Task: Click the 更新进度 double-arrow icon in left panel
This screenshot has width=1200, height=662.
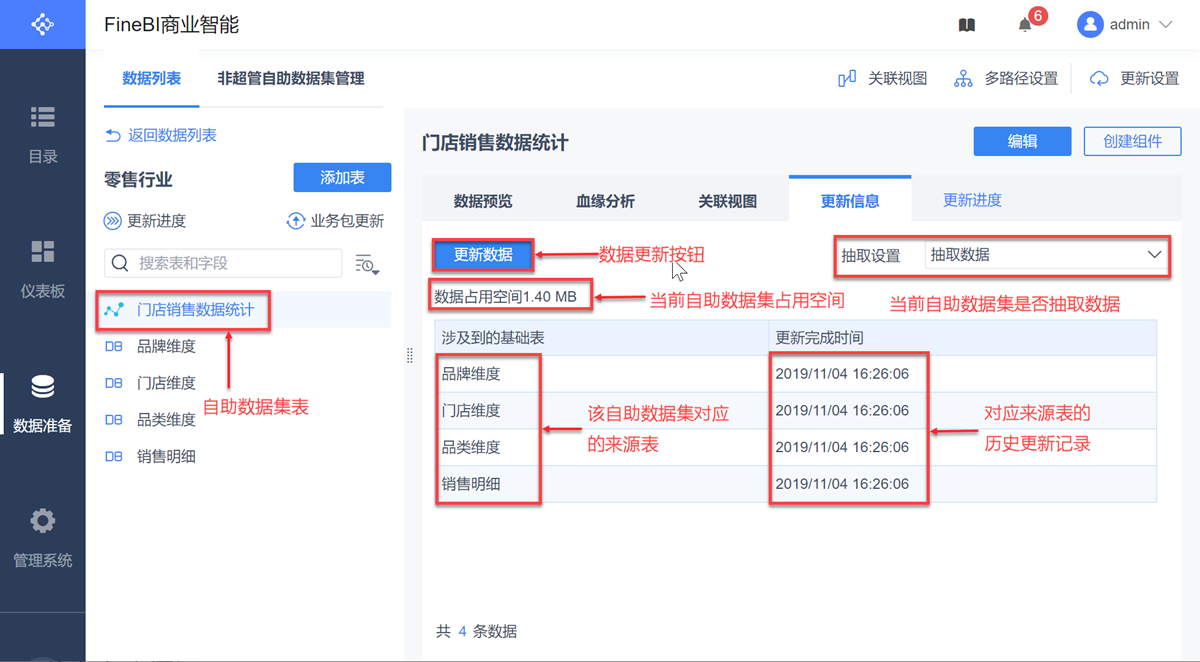Action: point(112,221)
